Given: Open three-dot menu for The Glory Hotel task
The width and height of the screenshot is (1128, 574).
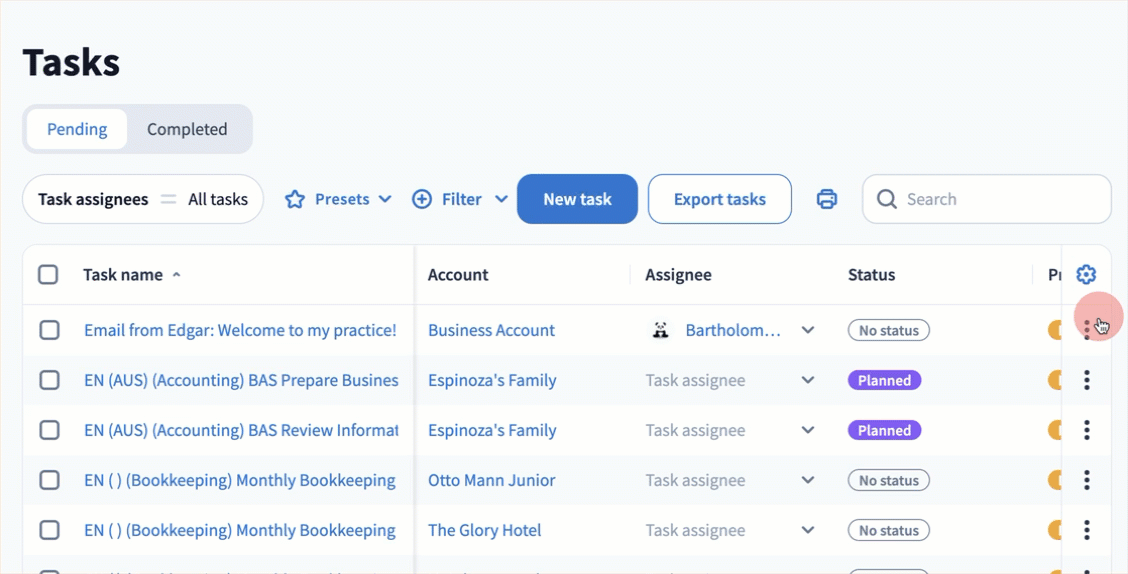Looking at the screenshot, I should [1087, 530].
